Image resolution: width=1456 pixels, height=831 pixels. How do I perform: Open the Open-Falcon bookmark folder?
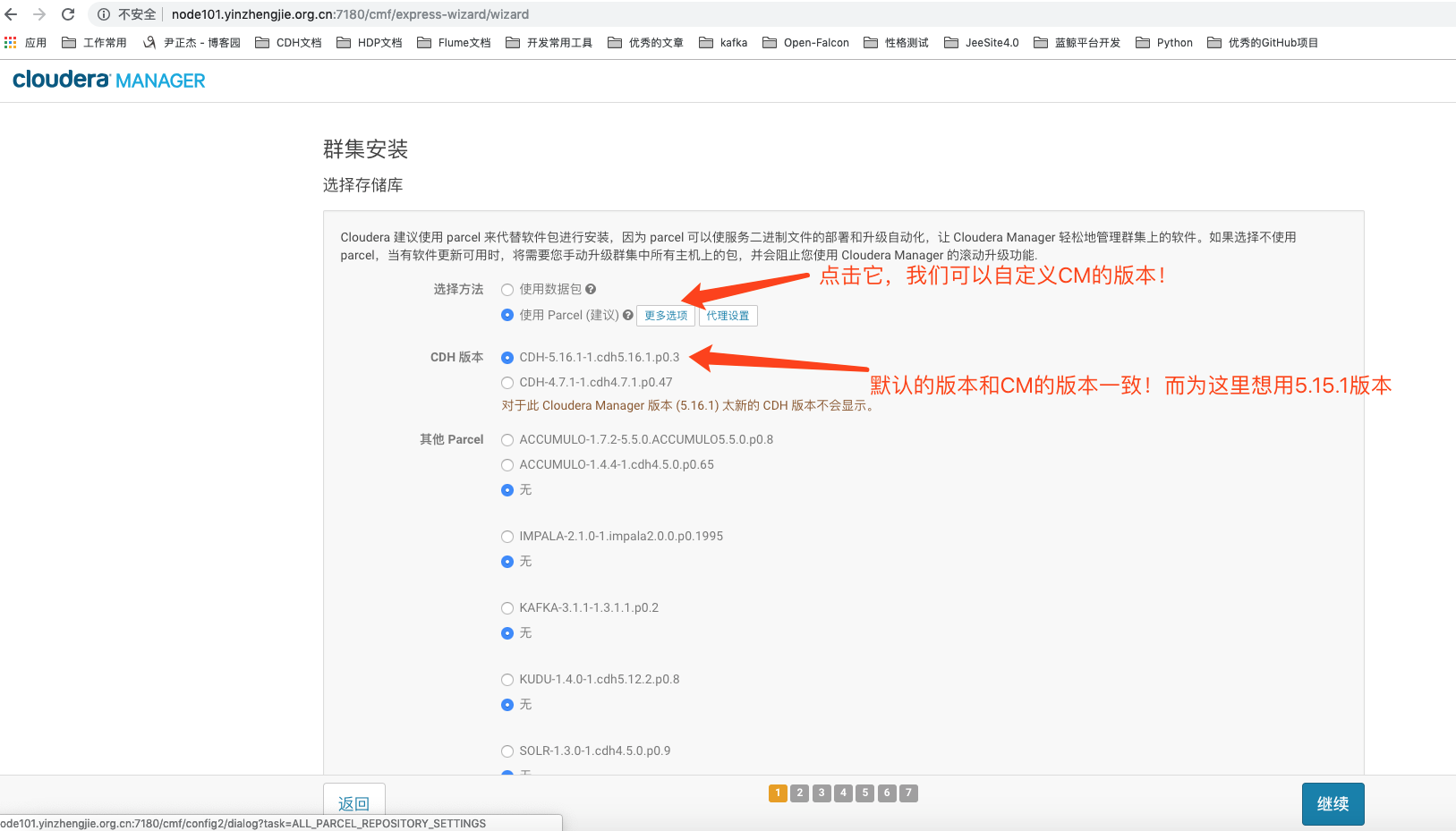805,42
